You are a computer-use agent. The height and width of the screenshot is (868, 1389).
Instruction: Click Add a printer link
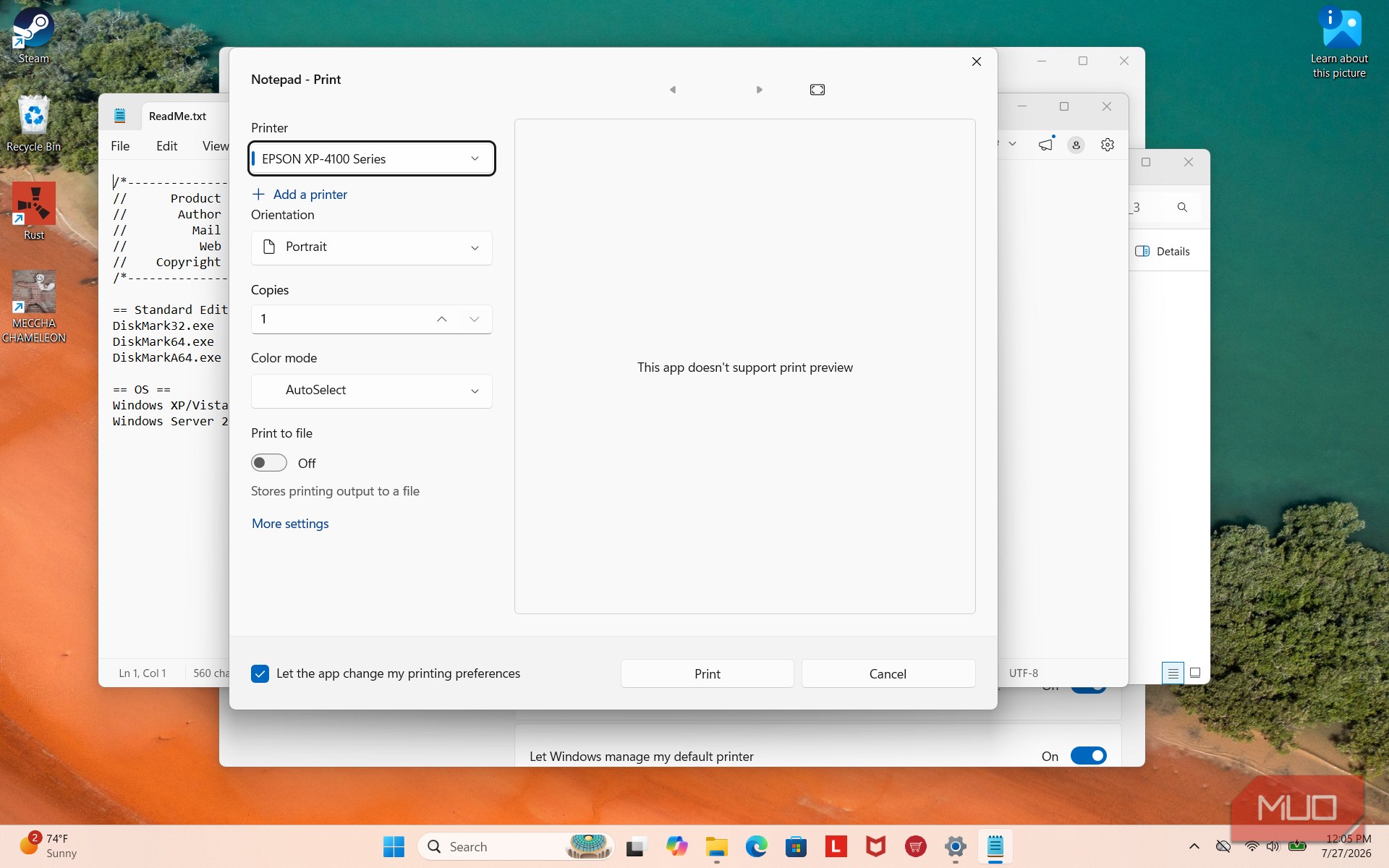(300, 195)
